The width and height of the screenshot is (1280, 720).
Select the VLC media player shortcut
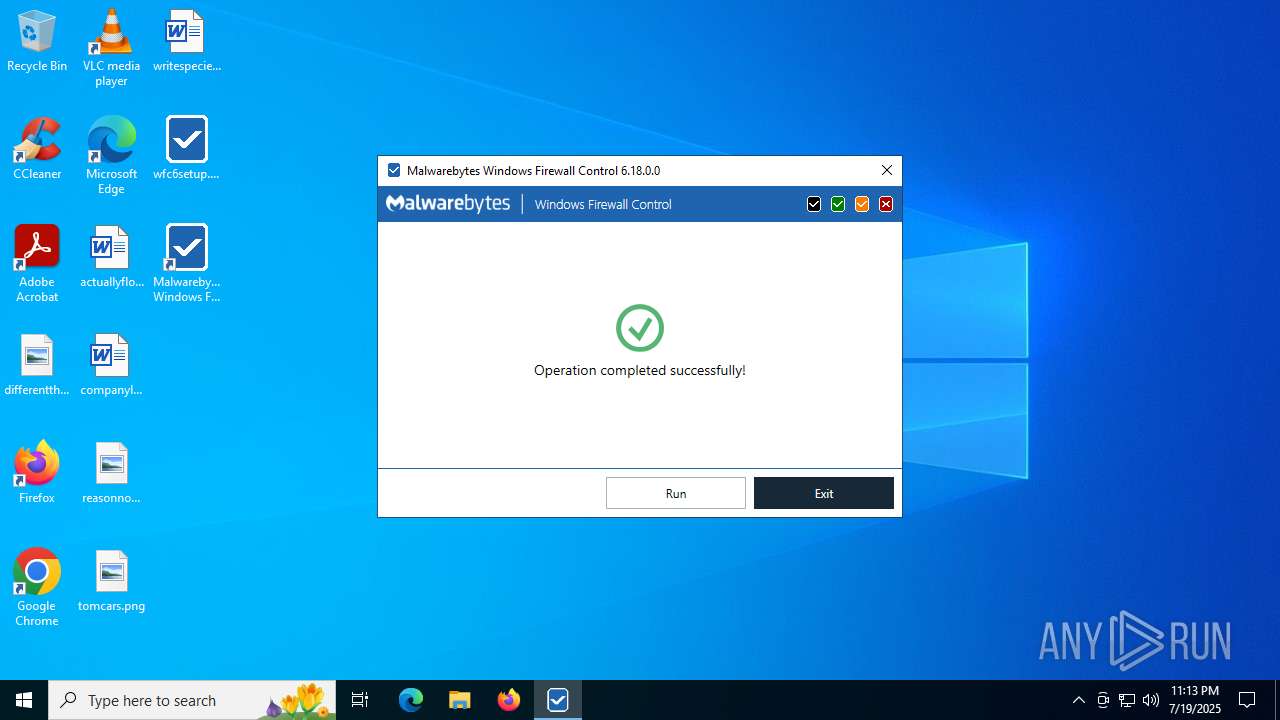[111, 47]
